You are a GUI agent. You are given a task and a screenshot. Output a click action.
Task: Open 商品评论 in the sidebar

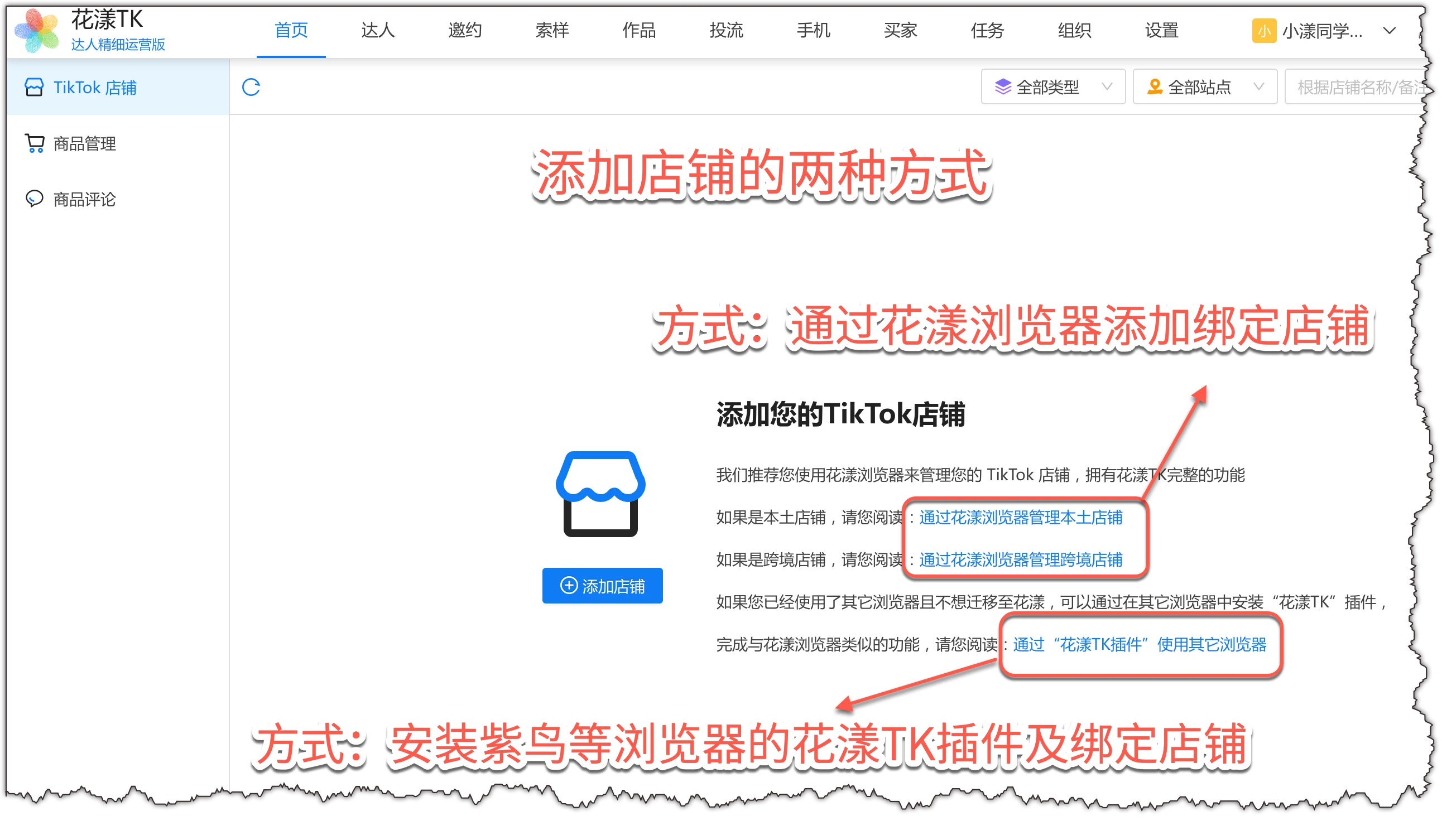click(118, 199)
